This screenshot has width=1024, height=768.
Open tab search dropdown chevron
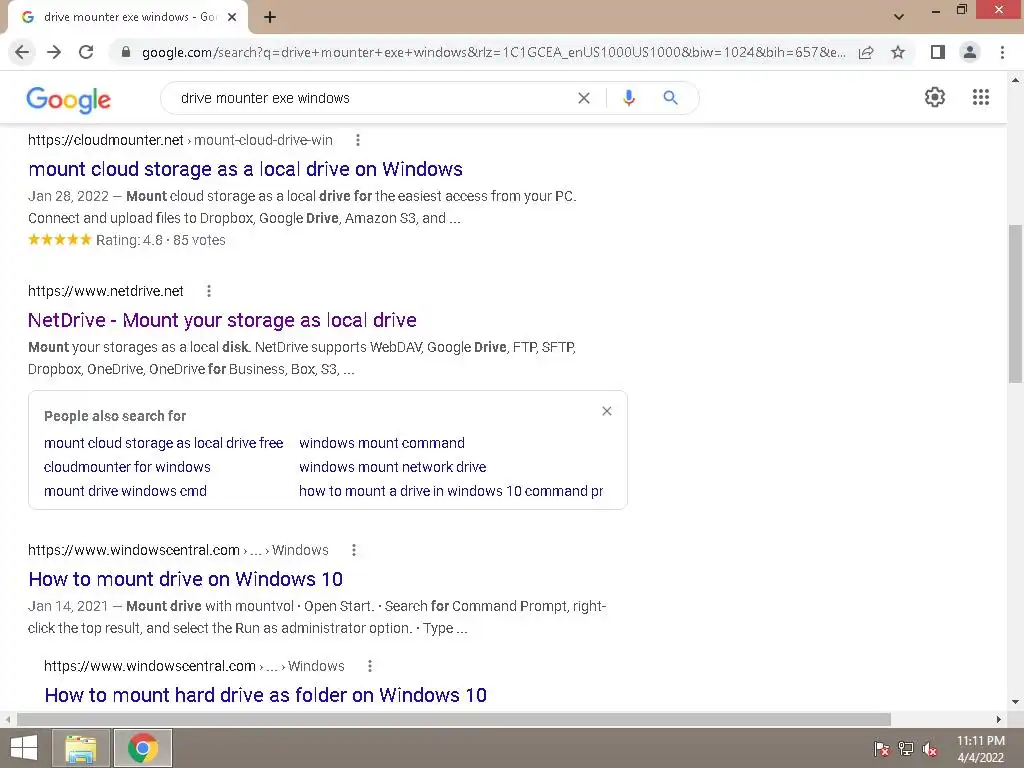point(899,16)
